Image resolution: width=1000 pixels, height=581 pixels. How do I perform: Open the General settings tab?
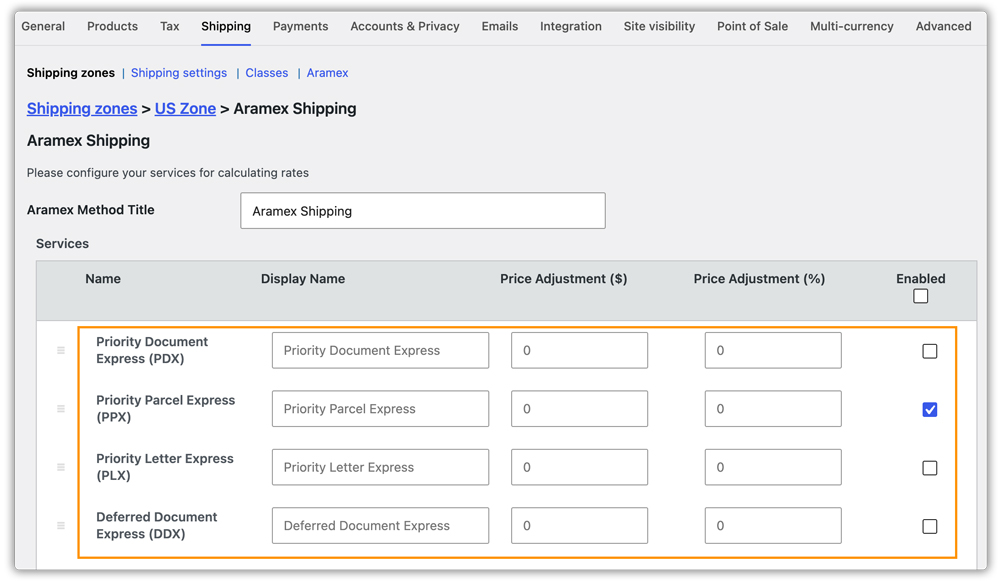(x=43, y=26)
